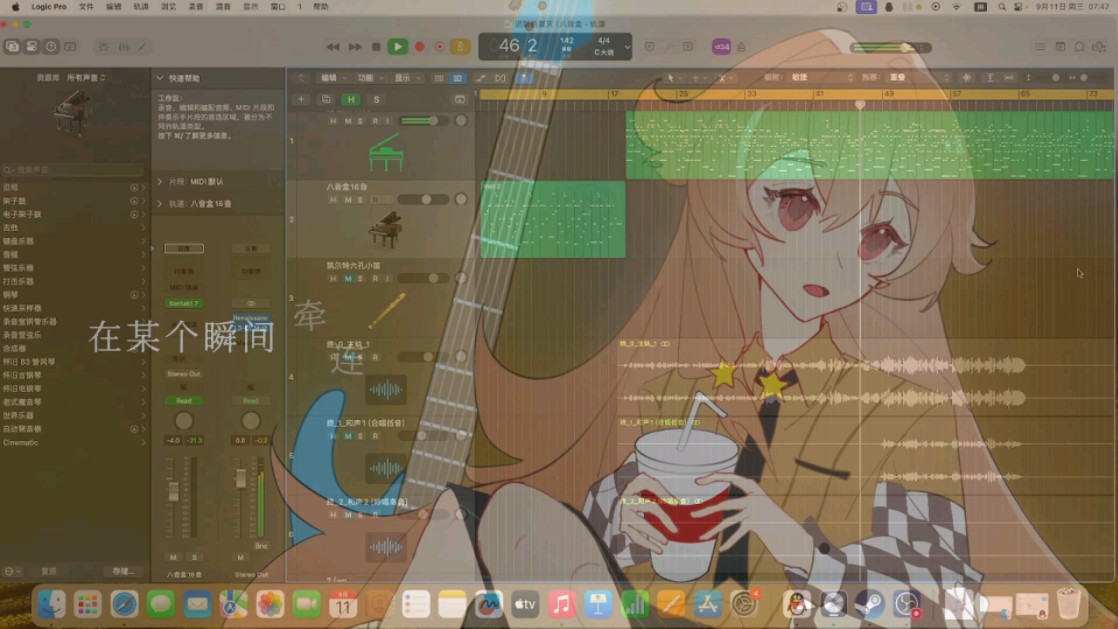Click the Global Tracks button in track header
The width and height of the screenshot is (1118, 629).
coord(459,99)
